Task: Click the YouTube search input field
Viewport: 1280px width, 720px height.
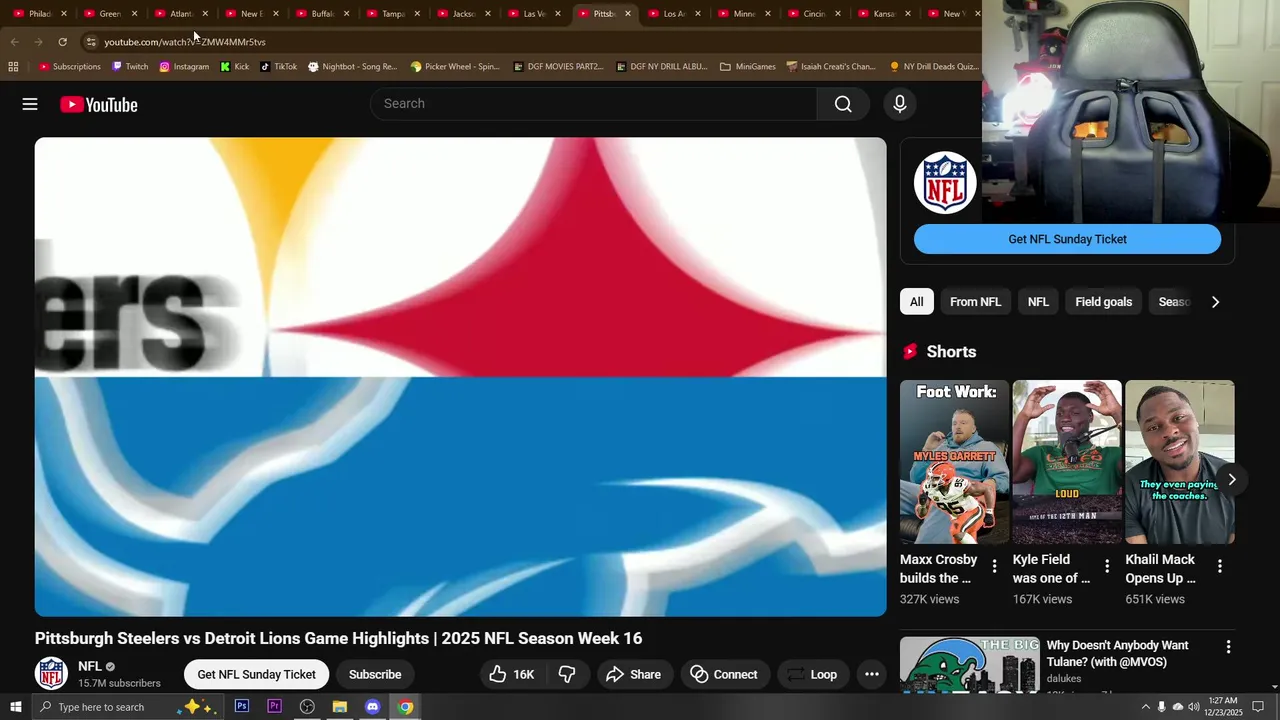Action: 594,104
